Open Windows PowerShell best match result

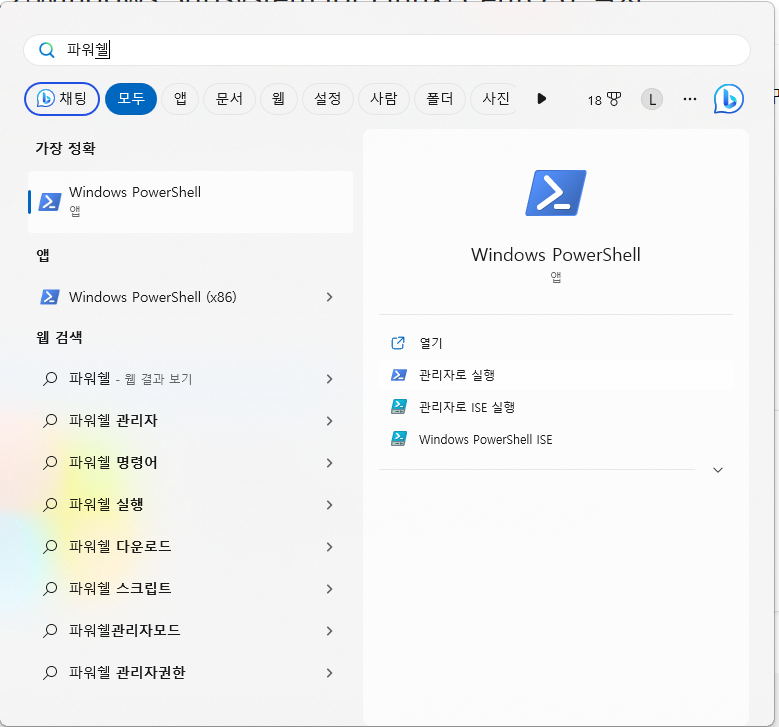pyautogui.click(x=191, y=202)
